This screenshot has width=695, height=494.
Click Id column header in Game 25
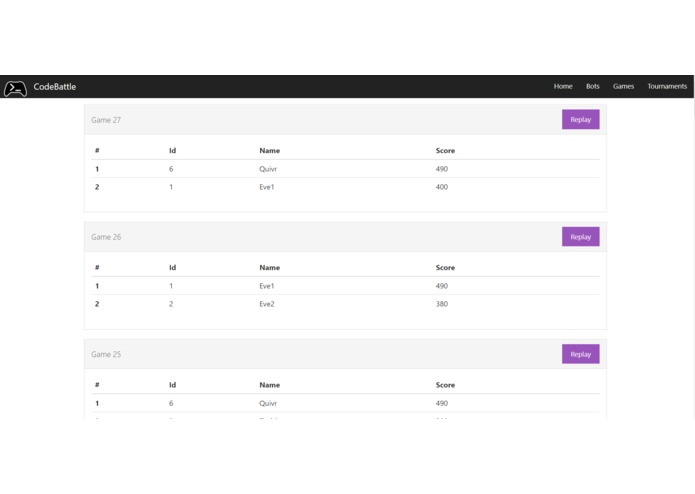pos(172,385)
